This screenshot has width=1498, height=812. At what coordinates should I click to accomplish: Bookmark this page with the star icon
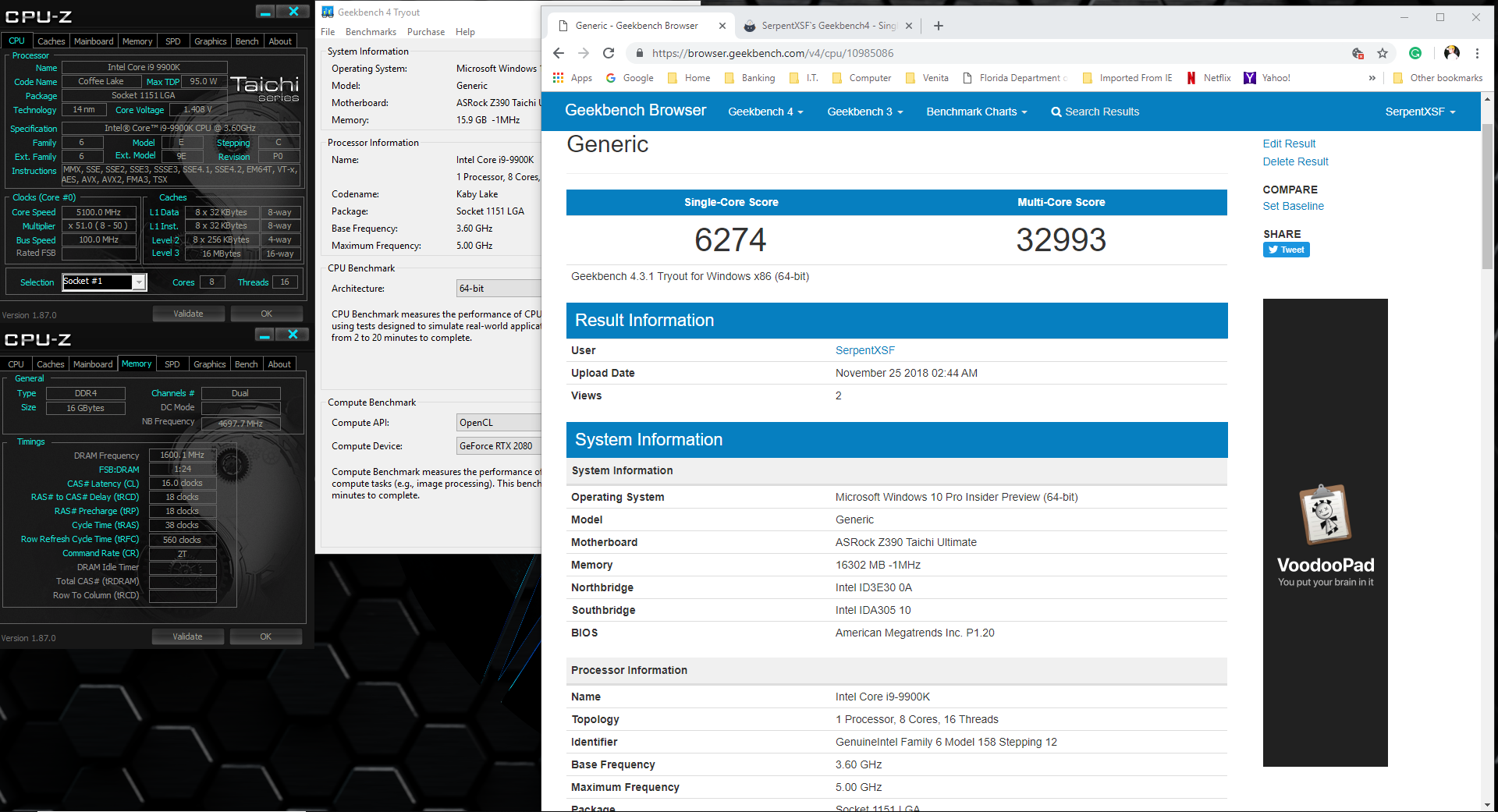[1383, 53]
